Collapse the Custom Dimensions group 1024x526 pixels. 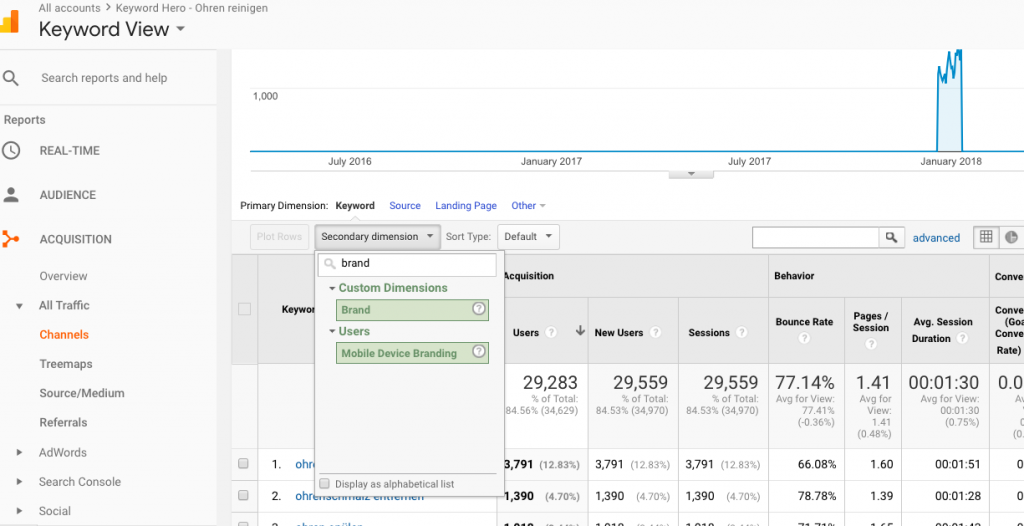[x=332, y=288]
